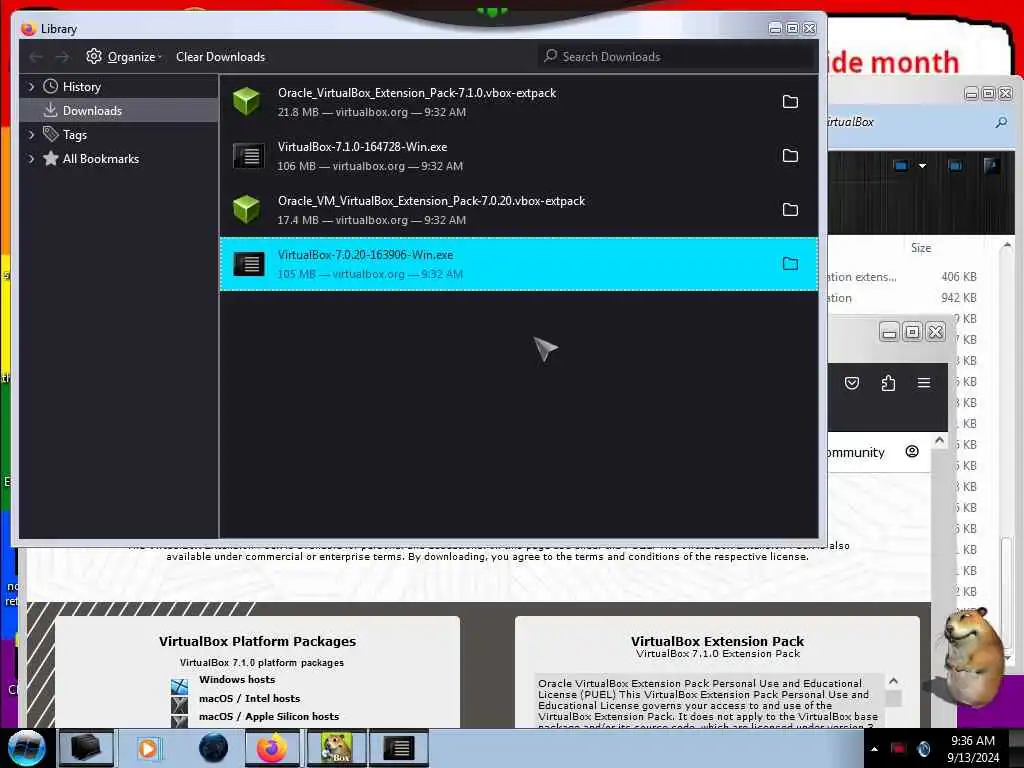Open Windows hosts download link
This screenshot has width=1024, height=768.
[237, 680]
